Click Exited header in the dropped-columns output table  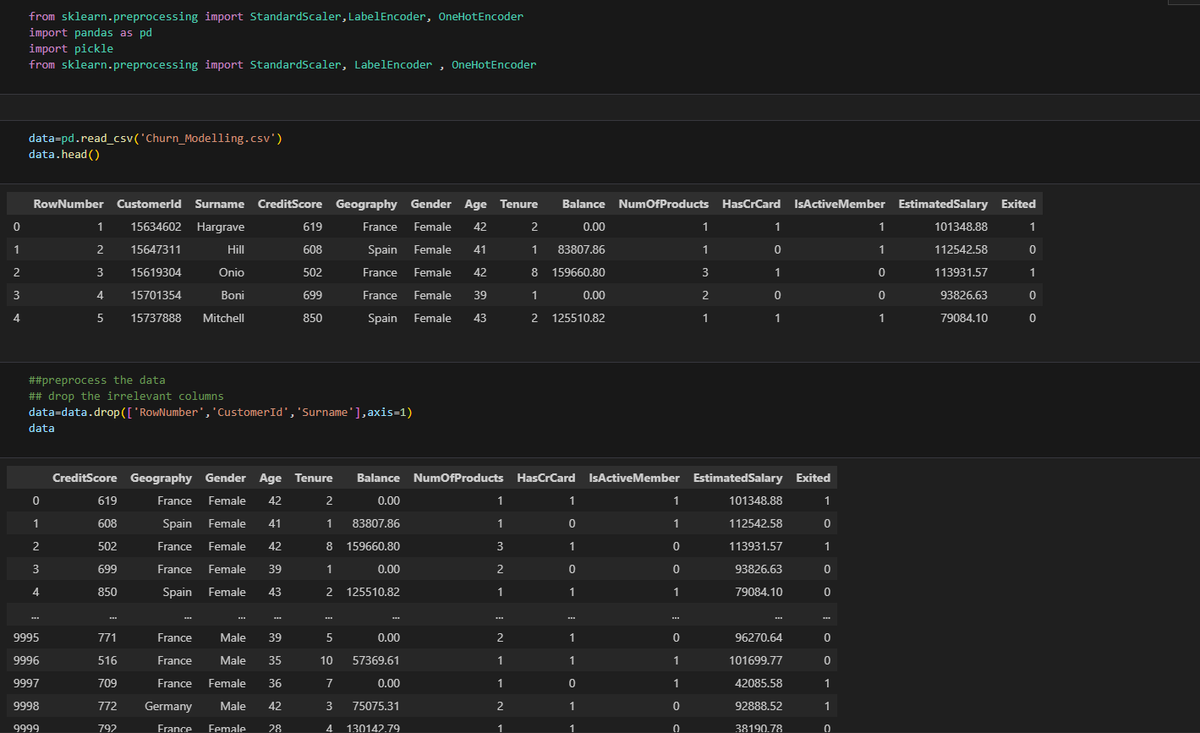813,478
